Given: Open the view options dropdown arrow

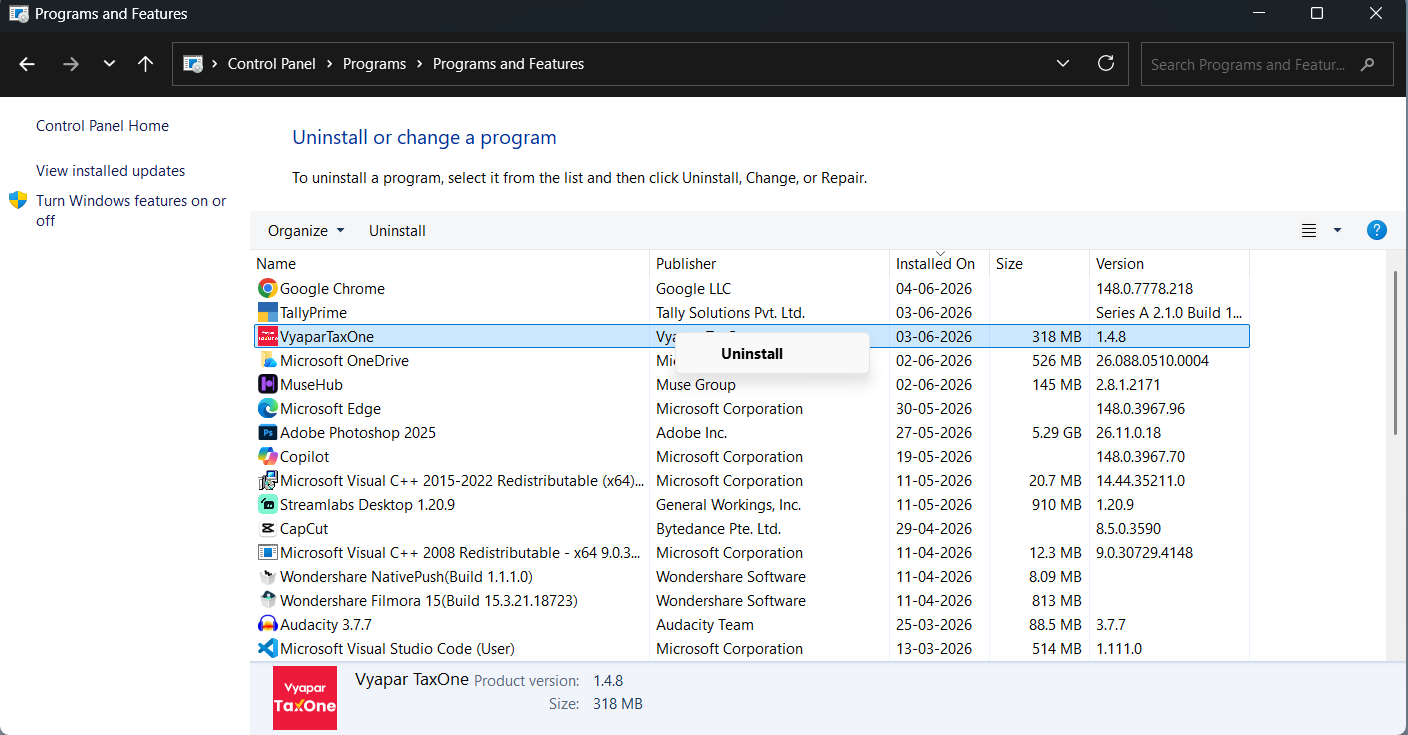Looking at the screenshot, I should tap(1337, 231).
